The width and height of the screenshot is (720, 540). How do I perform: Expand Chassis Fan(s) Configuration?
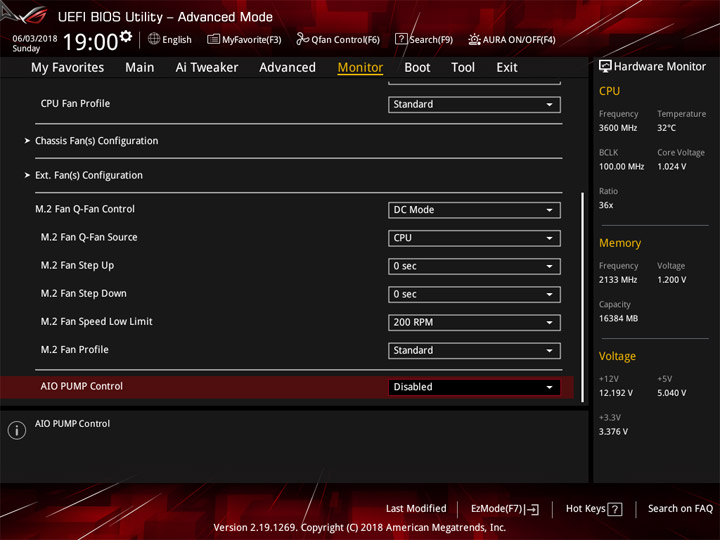coord(96,141)
